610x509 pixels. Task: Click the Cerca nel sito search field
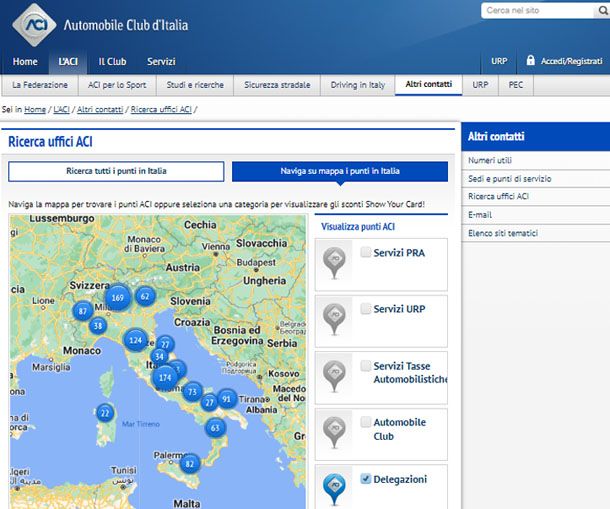pyautogui.click(x=538, y=11)
